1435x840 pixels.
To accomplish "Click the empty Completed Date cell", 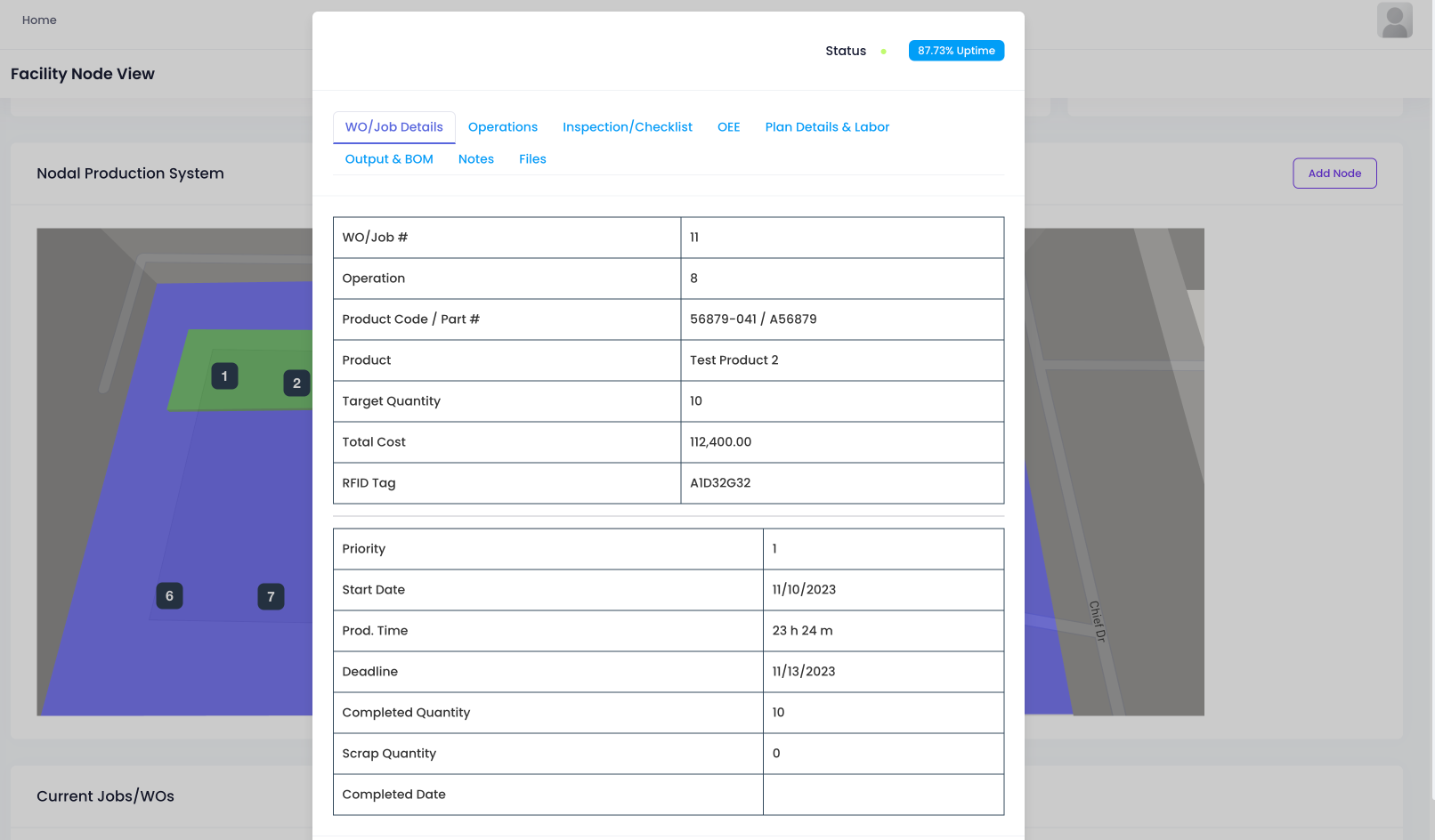I will click(882, 795).
